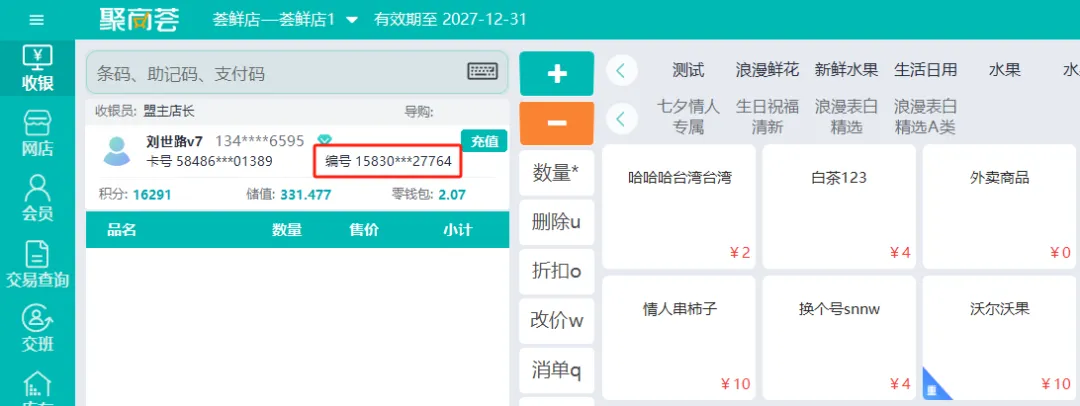Open the 会员 member section
This screenshot has width=1080, height=406.
(x=37, y=199)
